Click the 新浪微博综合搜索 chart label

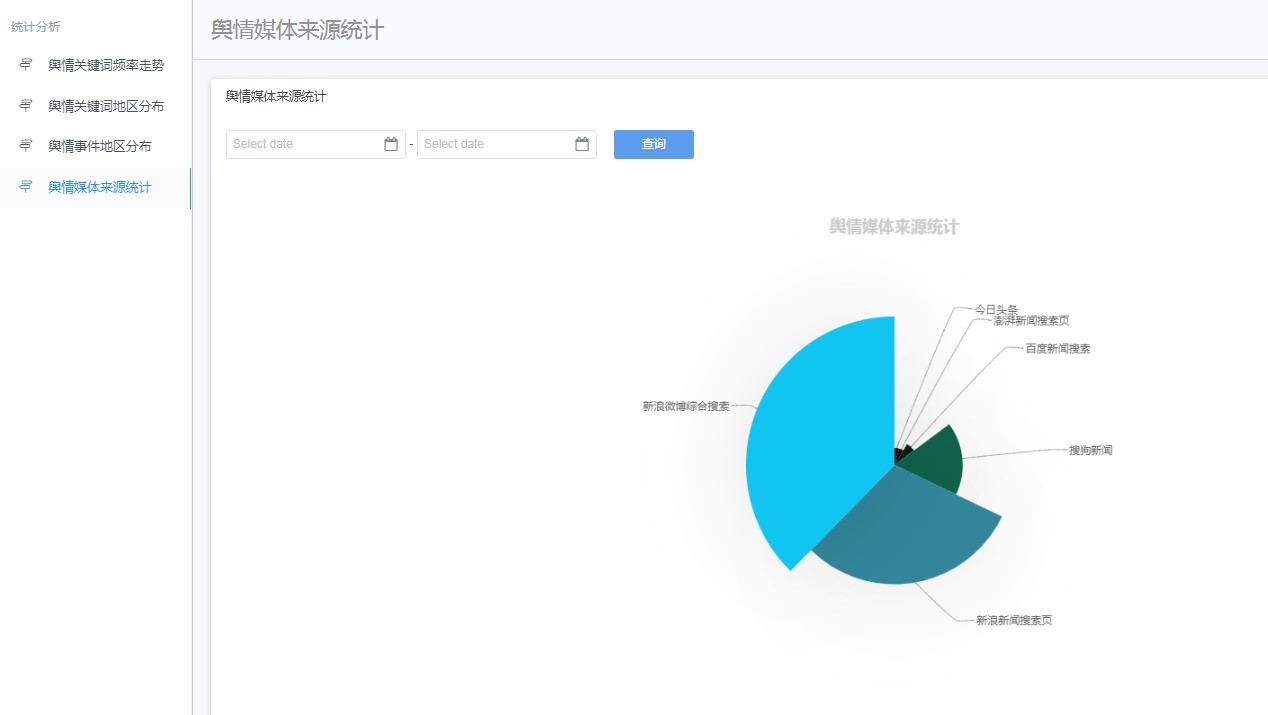click(x=686, y=406)
